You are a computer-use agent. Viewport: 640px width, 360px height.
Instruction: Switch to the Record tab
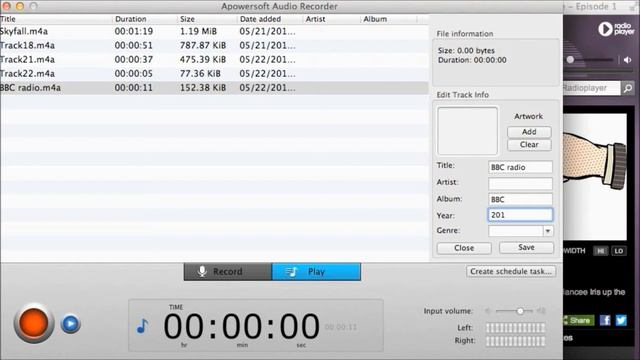pos(228,272)
